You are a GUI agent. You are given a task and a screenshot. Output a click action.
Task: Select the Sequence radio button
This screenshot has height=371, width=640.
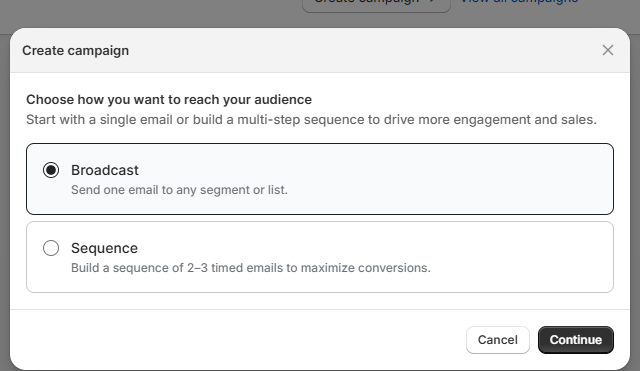pyautogui.click(x=51, y=248)
